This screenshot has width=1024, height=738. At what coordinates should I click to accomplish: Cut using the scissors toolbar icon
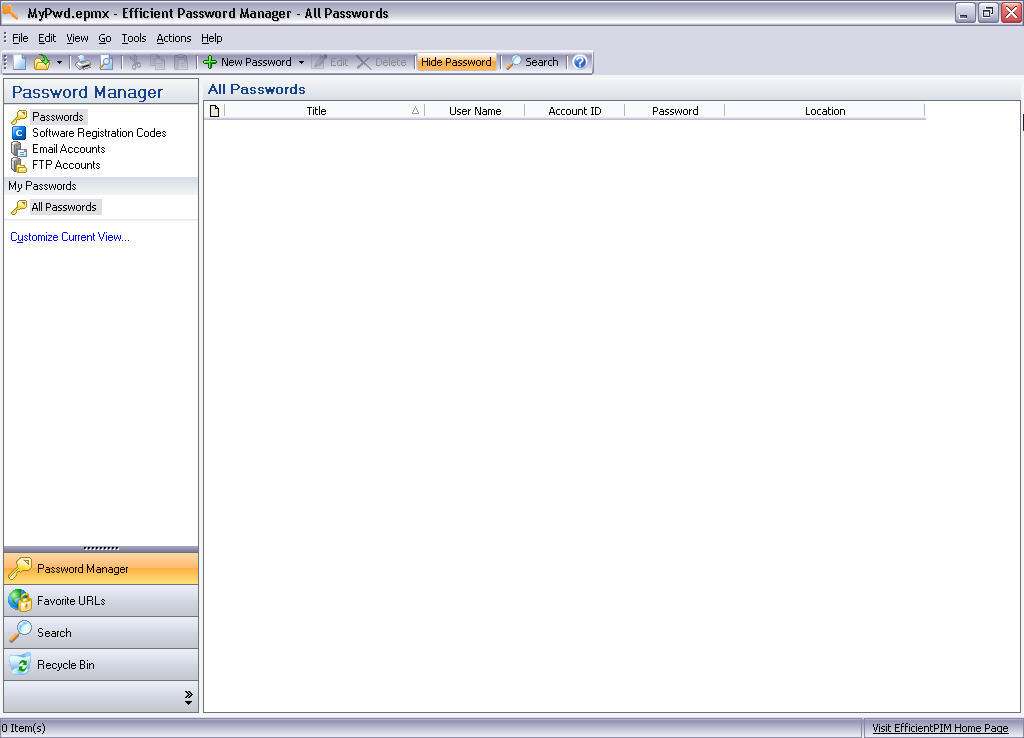(x=136, y=62)
